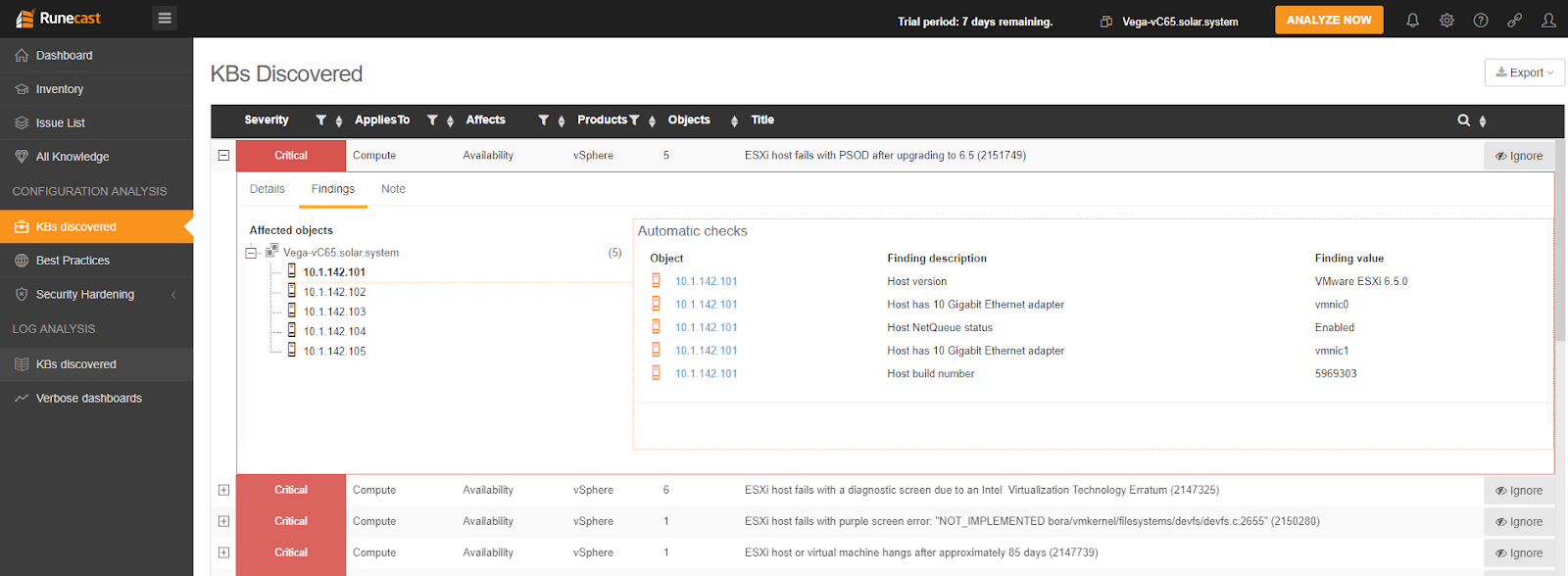Click the 'VMware ESXi 6.5.0' finding value
1568x576 pixels.
(1361, 281)
